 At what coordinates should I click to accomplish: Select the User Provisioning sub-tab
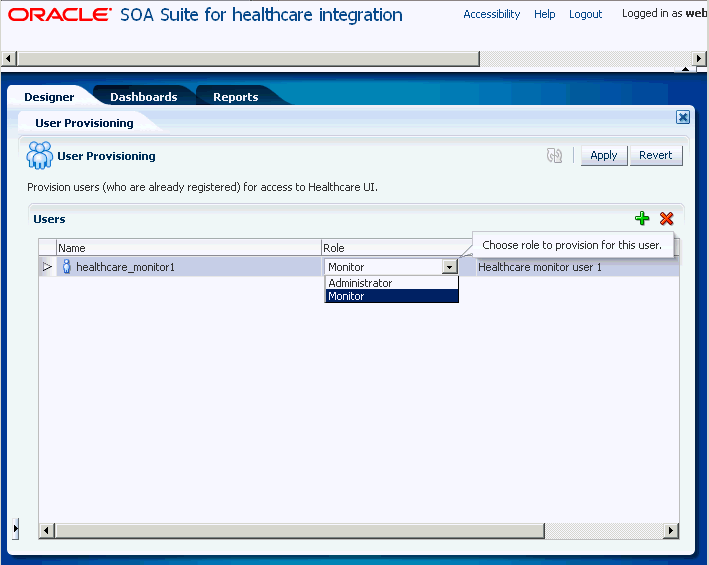point(84,123)
